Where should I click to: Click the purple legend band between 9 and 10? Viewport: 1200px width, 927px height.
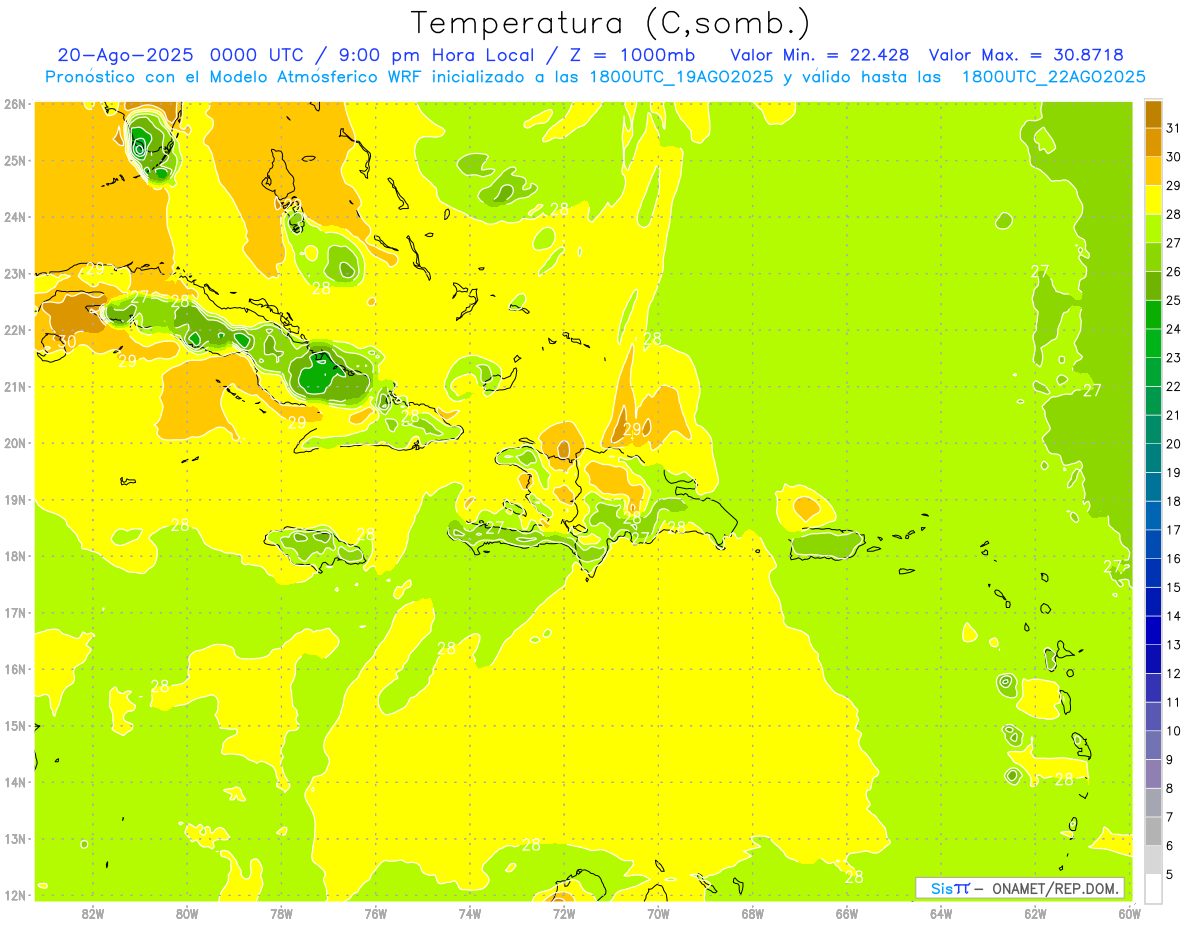click(1153, 745)
